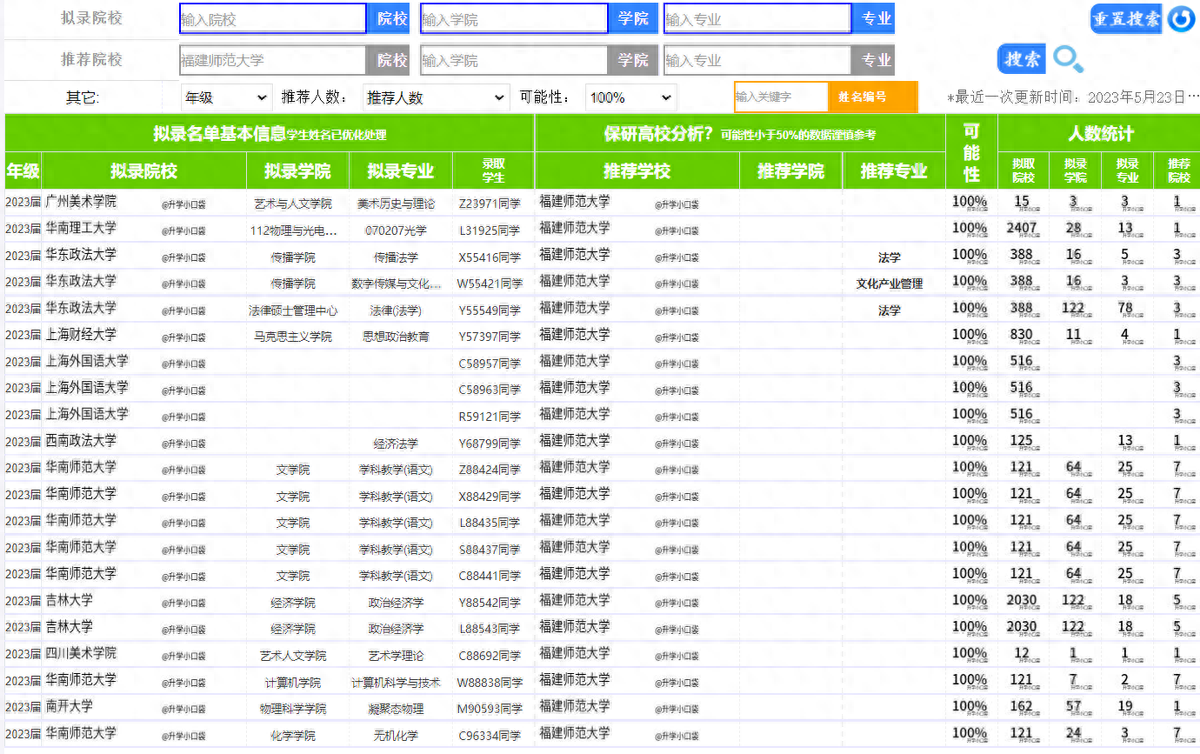Click the gray 专业 button in 推荐院校 row
Viewport: 1200px width, 754px height.
pos(875,60)
